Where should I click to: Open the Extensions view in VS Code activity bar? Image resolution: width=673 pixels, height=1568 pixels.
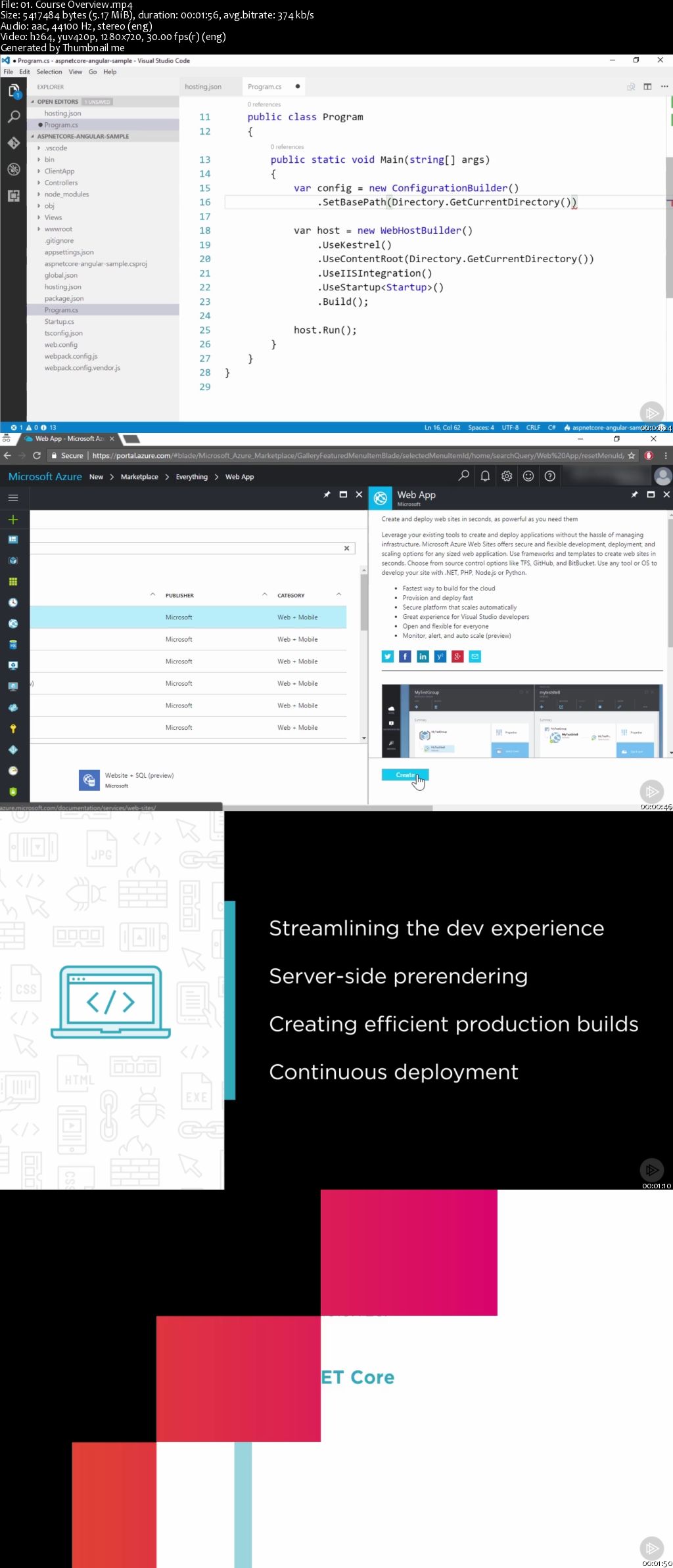[13, 195]
